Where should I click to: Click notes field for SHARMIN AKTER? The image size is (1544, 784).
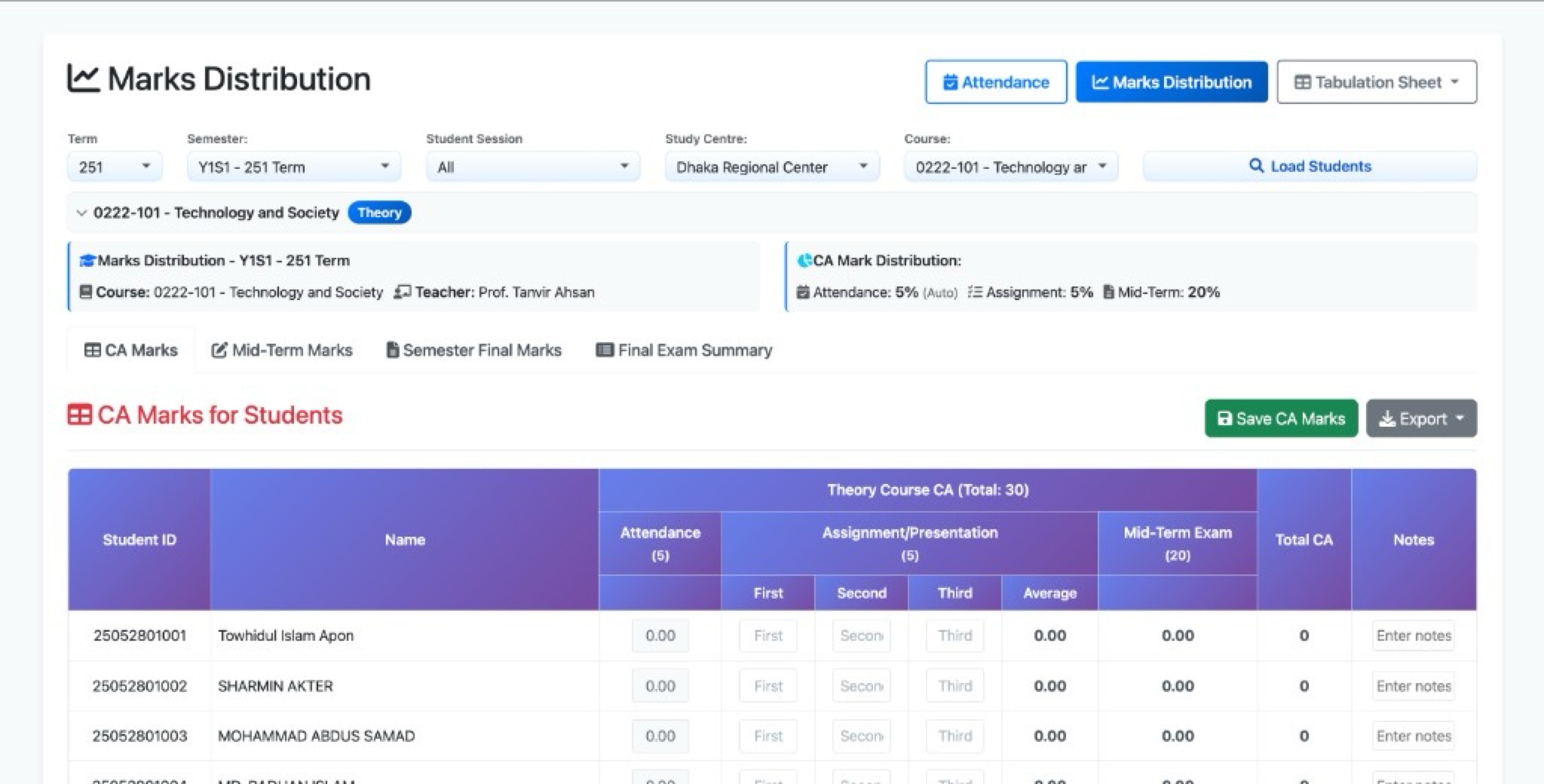pyautogui.click(x=1413, y=686)
